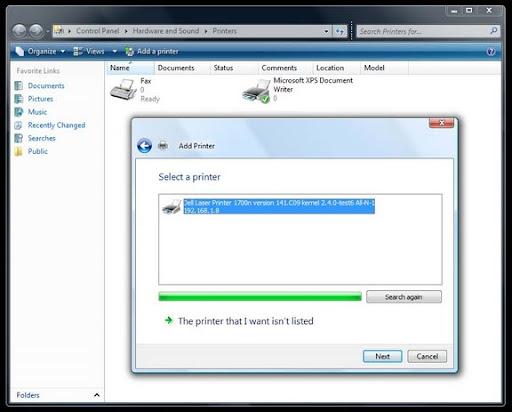Click the Views toolbar button
The height and width of the screenshot is (412, 512).
tap(89, 51)
